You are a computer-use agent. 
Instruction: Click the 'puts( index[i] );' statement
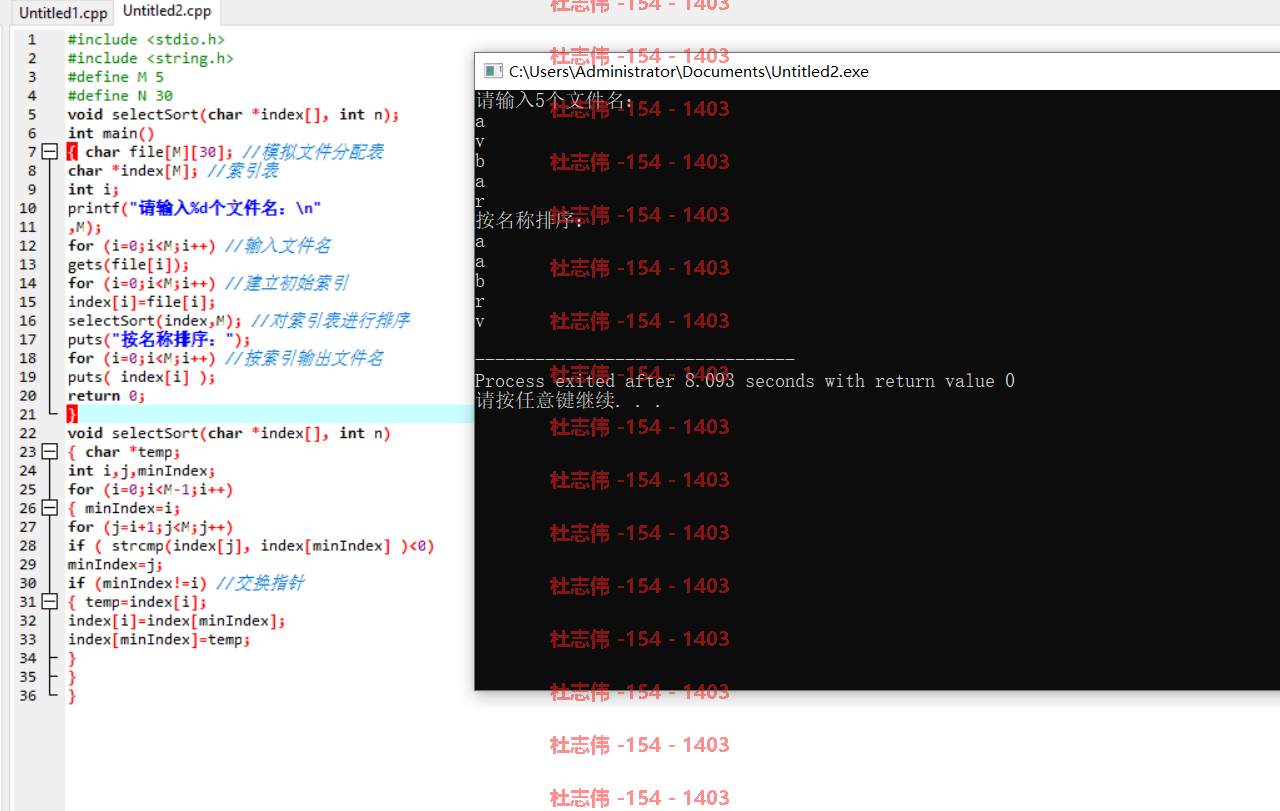click(141, 377)
